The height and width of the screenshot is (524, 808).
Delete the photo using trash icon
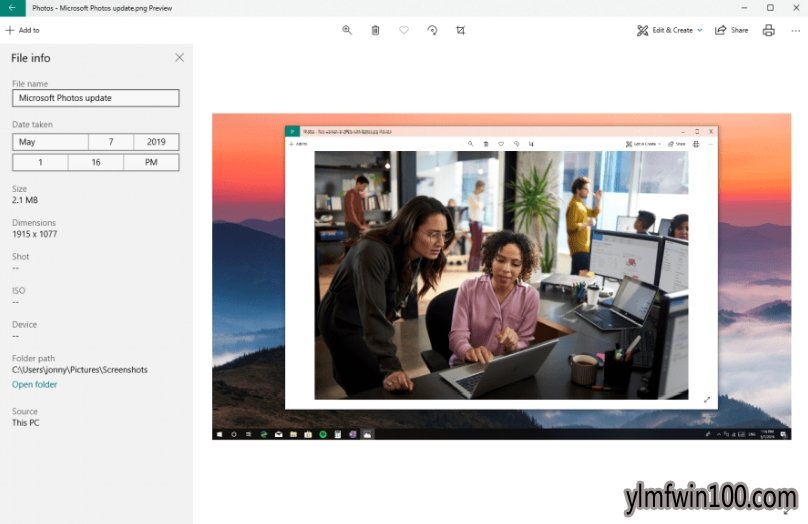376,30
